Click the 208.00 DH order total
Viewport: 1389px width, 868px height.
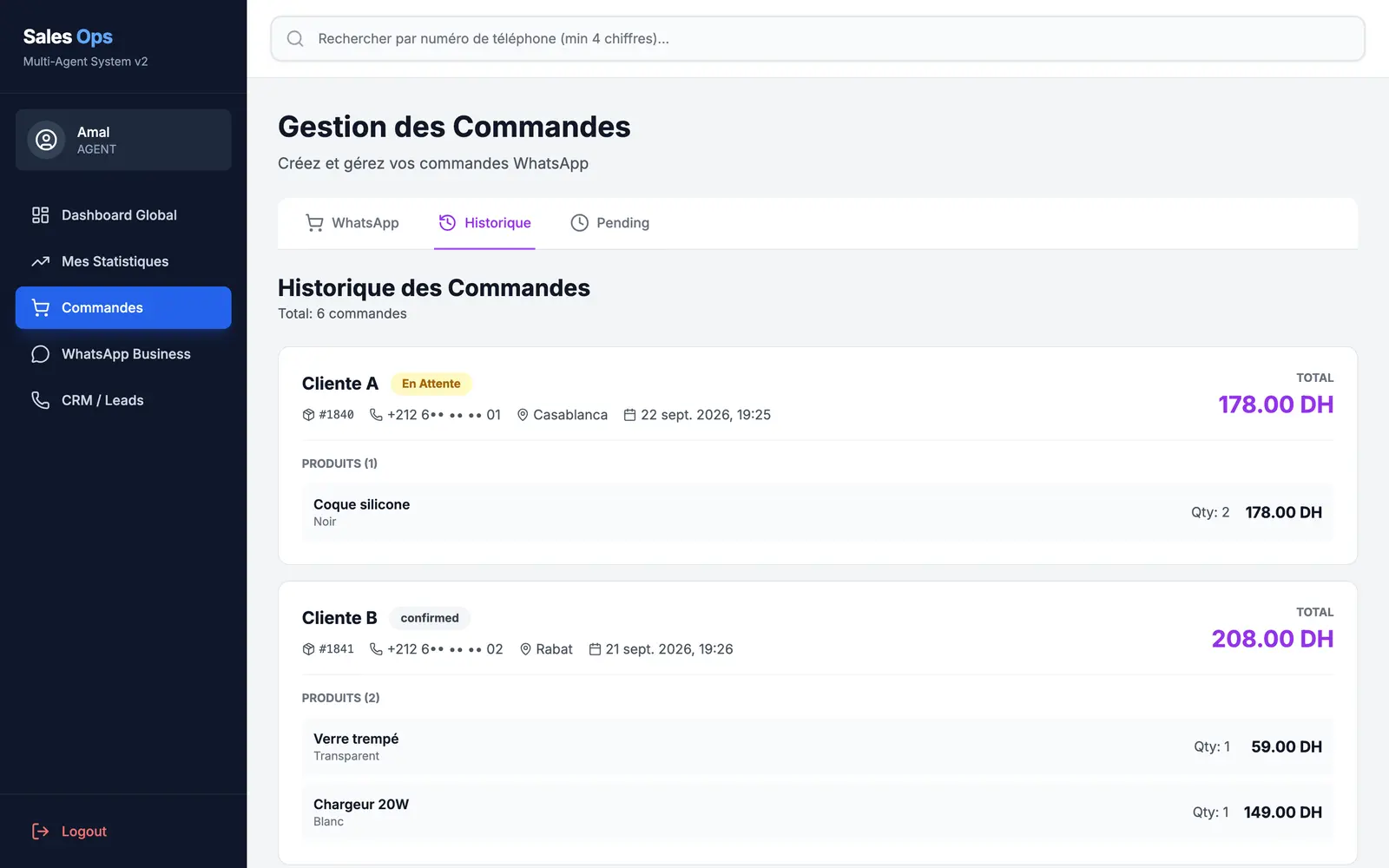[x=1273, y=639]
